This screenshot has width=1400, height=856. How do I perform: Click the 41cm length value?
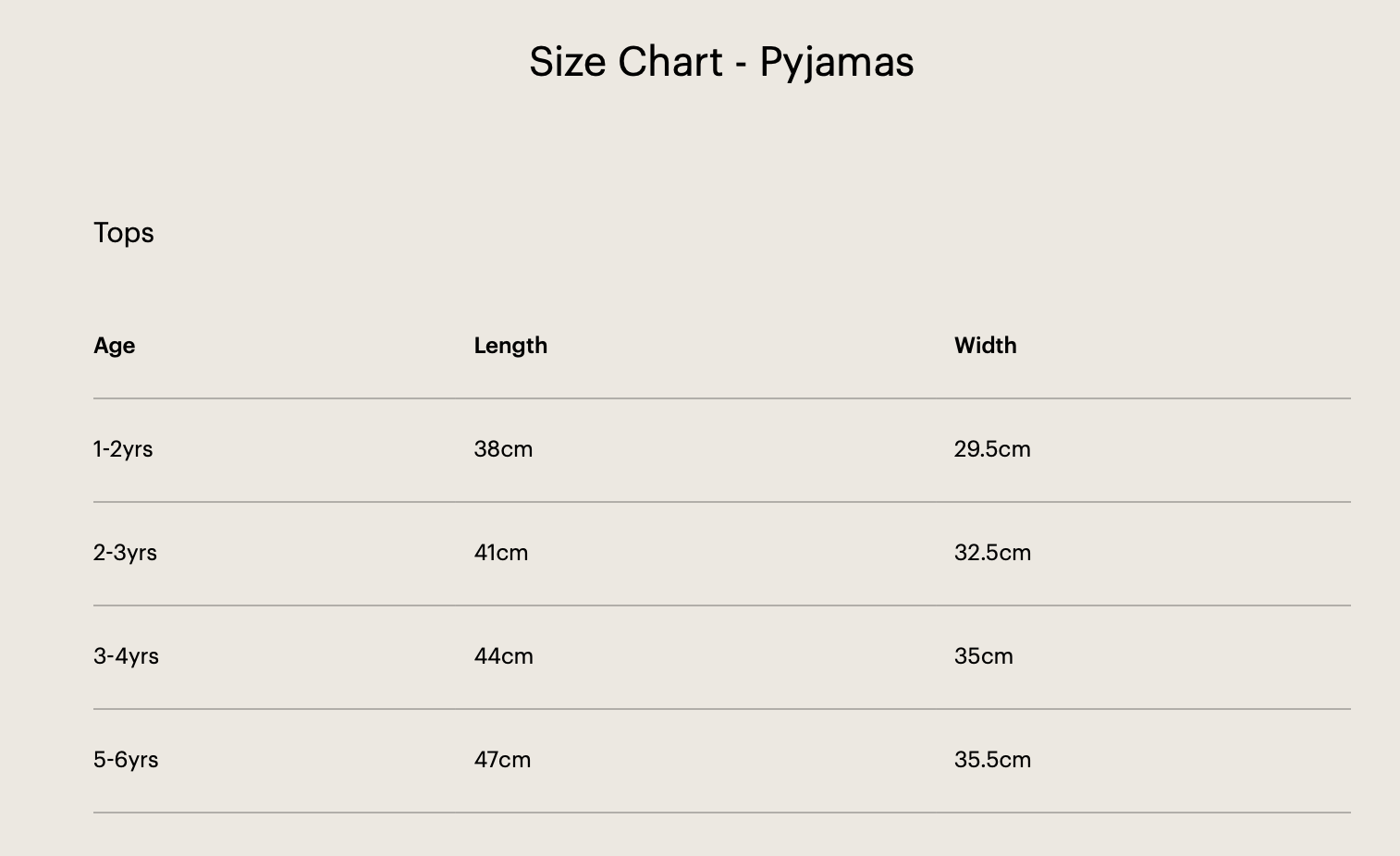coord(501,553)
